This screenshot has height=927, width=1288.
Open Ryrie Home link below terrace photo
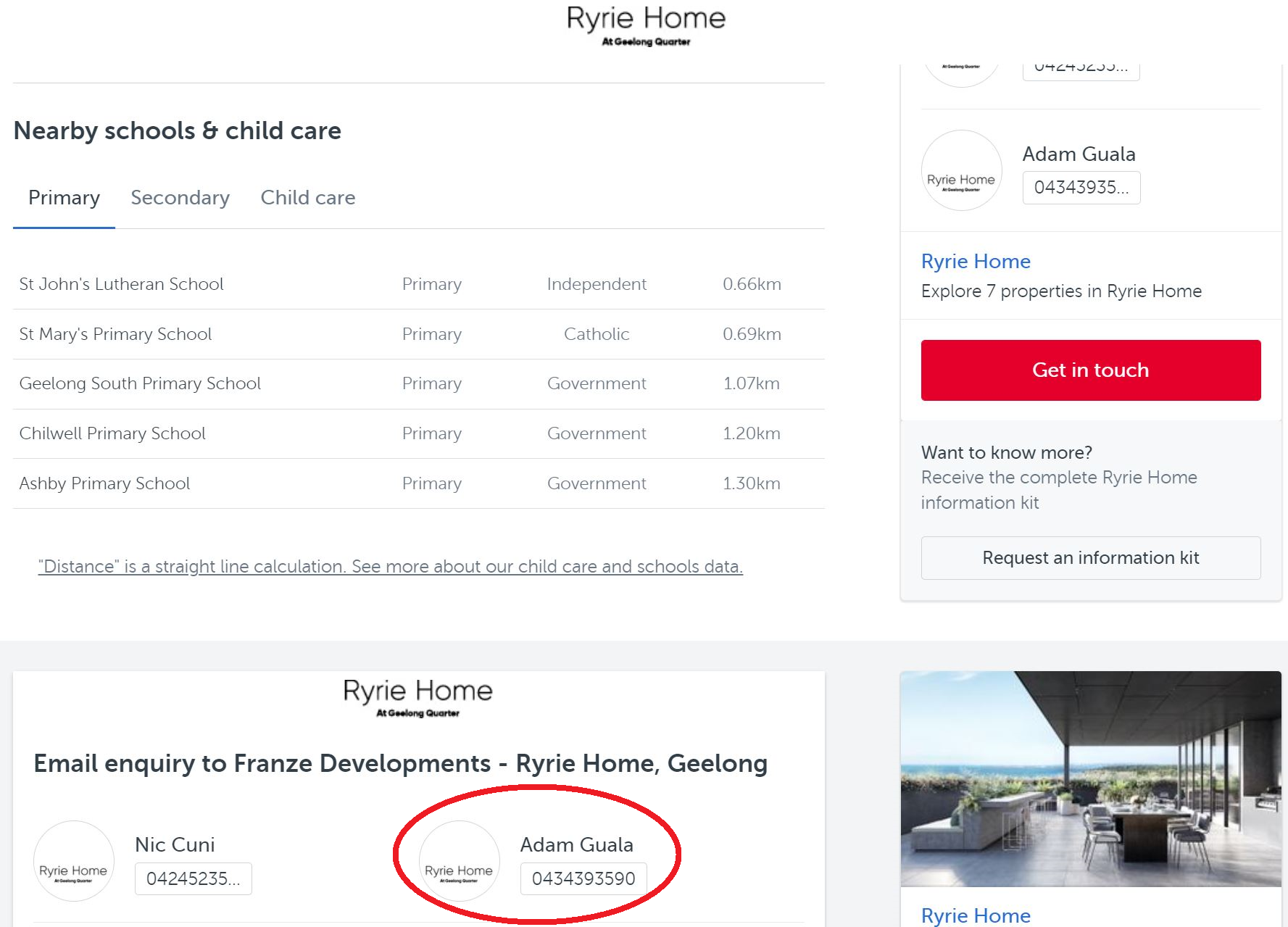tap(976, 915)
